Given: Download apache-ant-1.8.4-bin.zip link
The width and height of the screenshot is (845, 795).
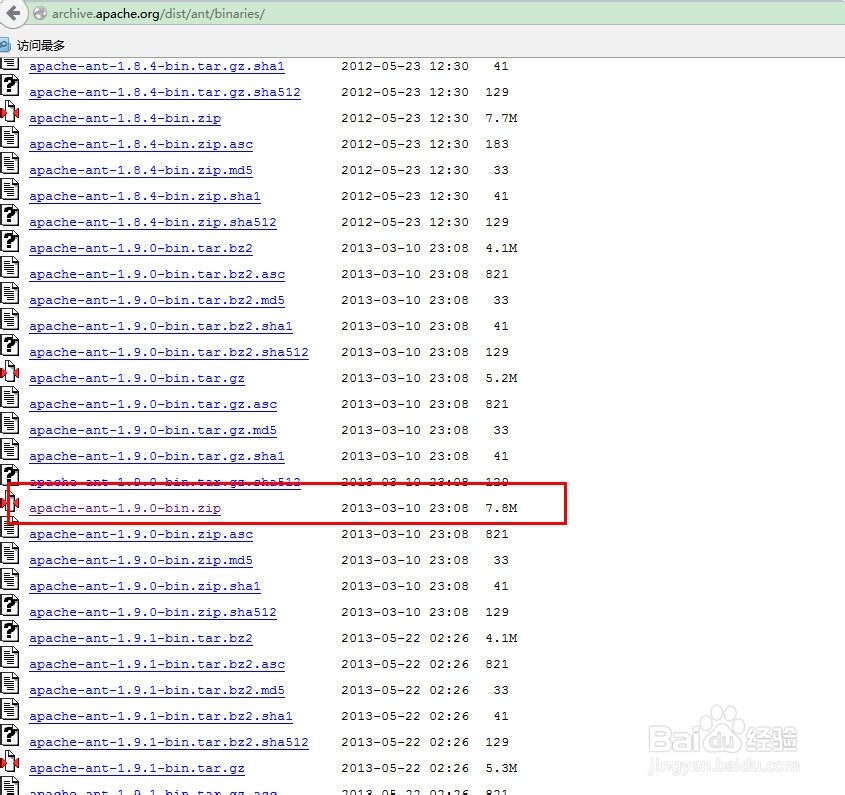Looking at the screenshot, I should [125, 118].
